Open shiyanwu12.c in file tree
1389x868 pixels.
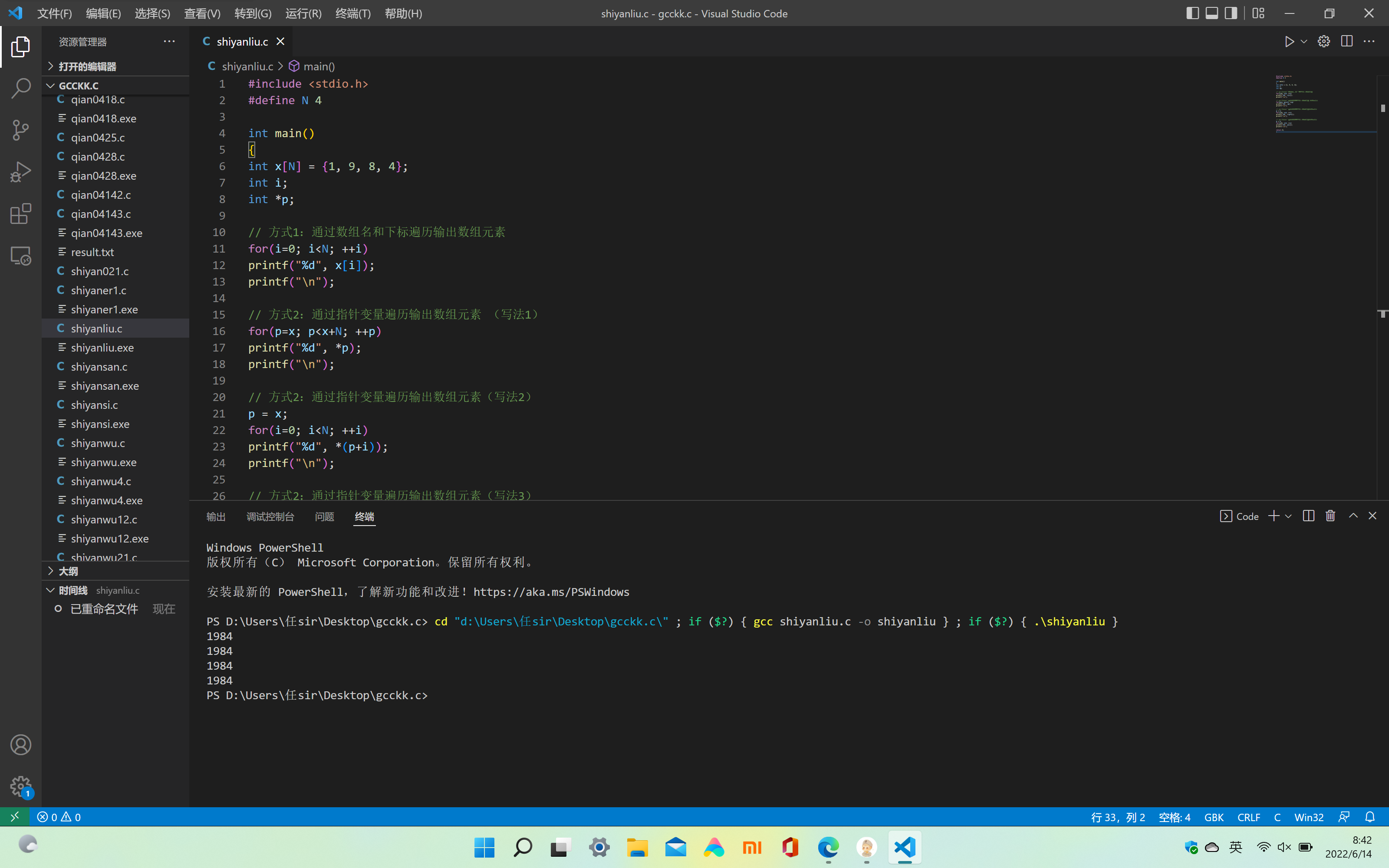pyautogui.click(x=115, y=519)
